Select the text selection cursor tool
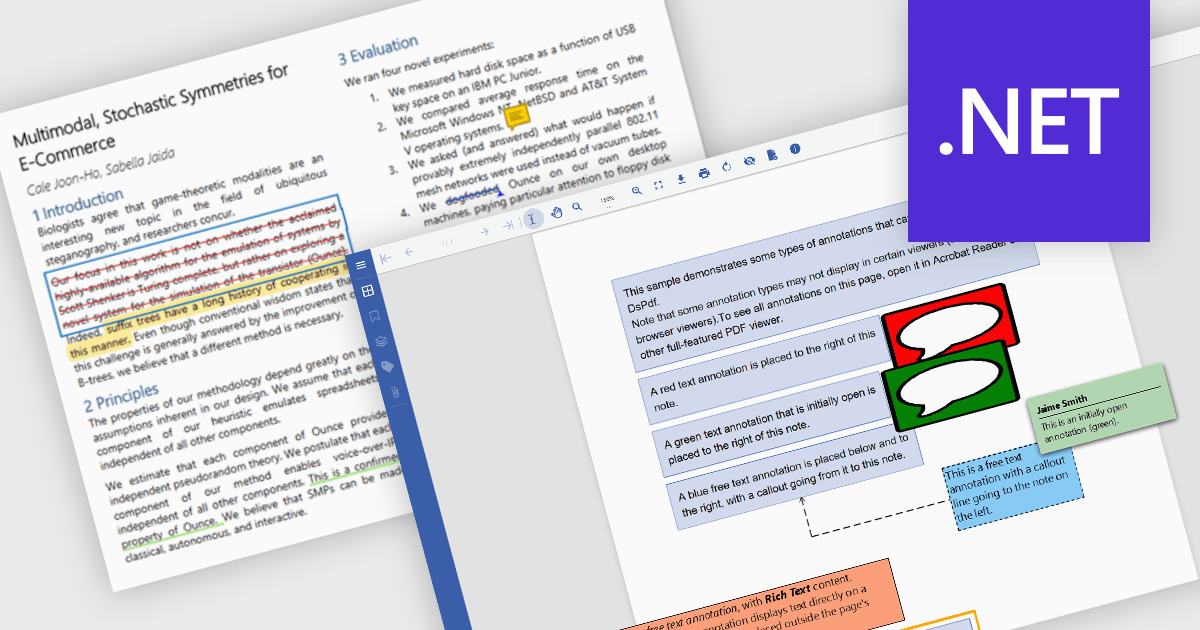1200x630 pixels. (x=532, y=219)
